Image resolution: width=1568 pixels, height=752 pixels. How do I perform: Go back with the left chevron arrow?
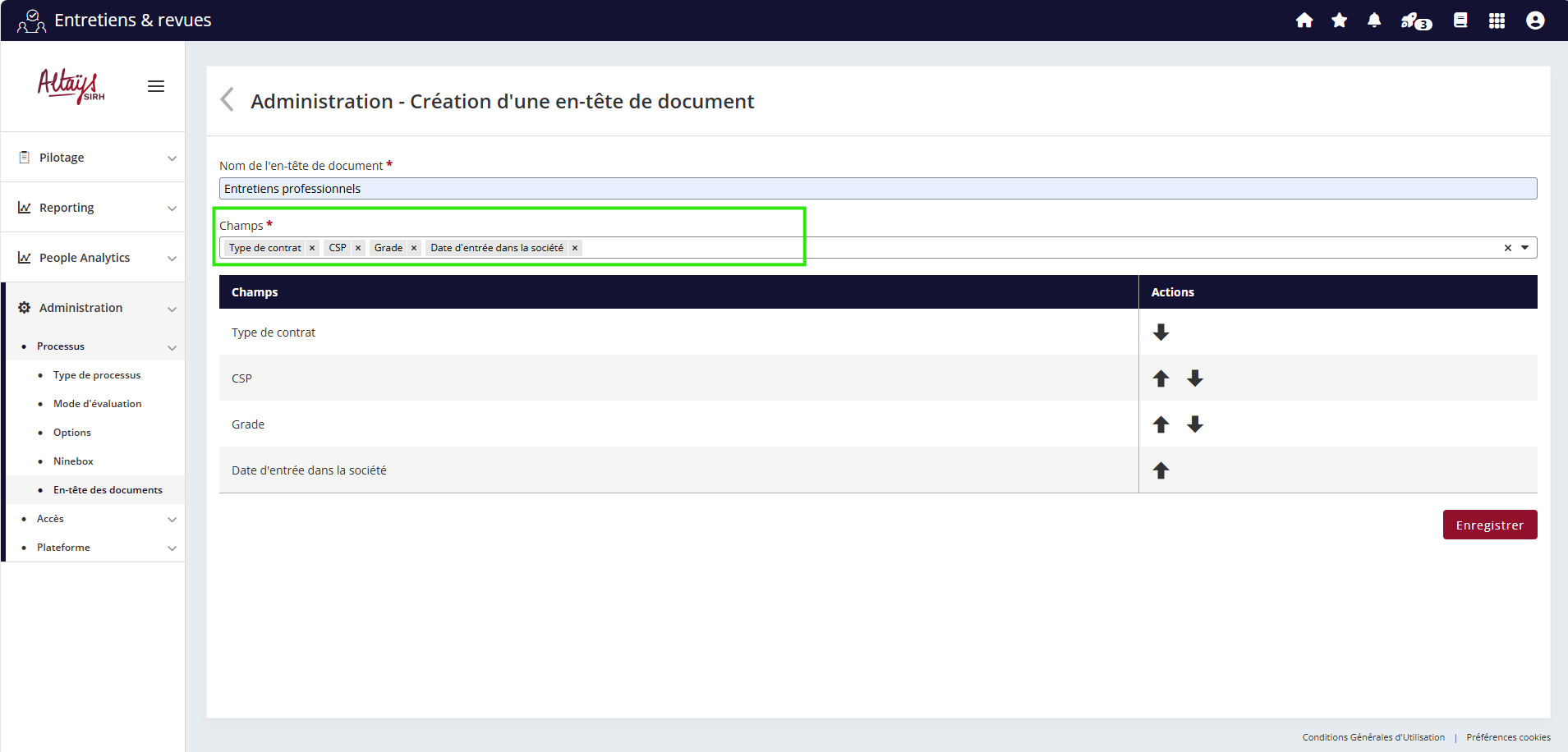tap(228, 100)
